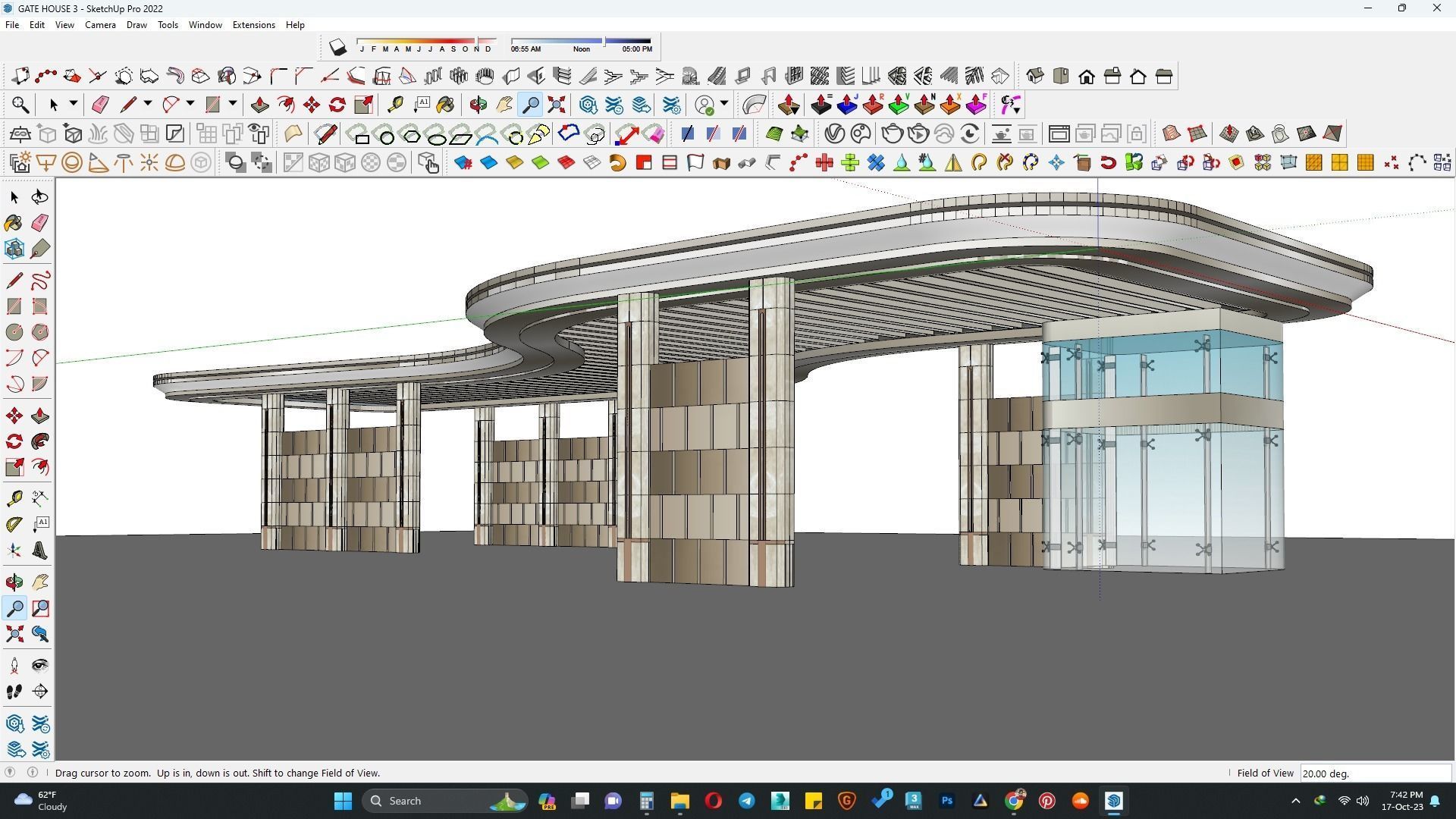Select the Eraser tool in top toolbar
This screenshot has width=1456, height=819.
(100, 105)
